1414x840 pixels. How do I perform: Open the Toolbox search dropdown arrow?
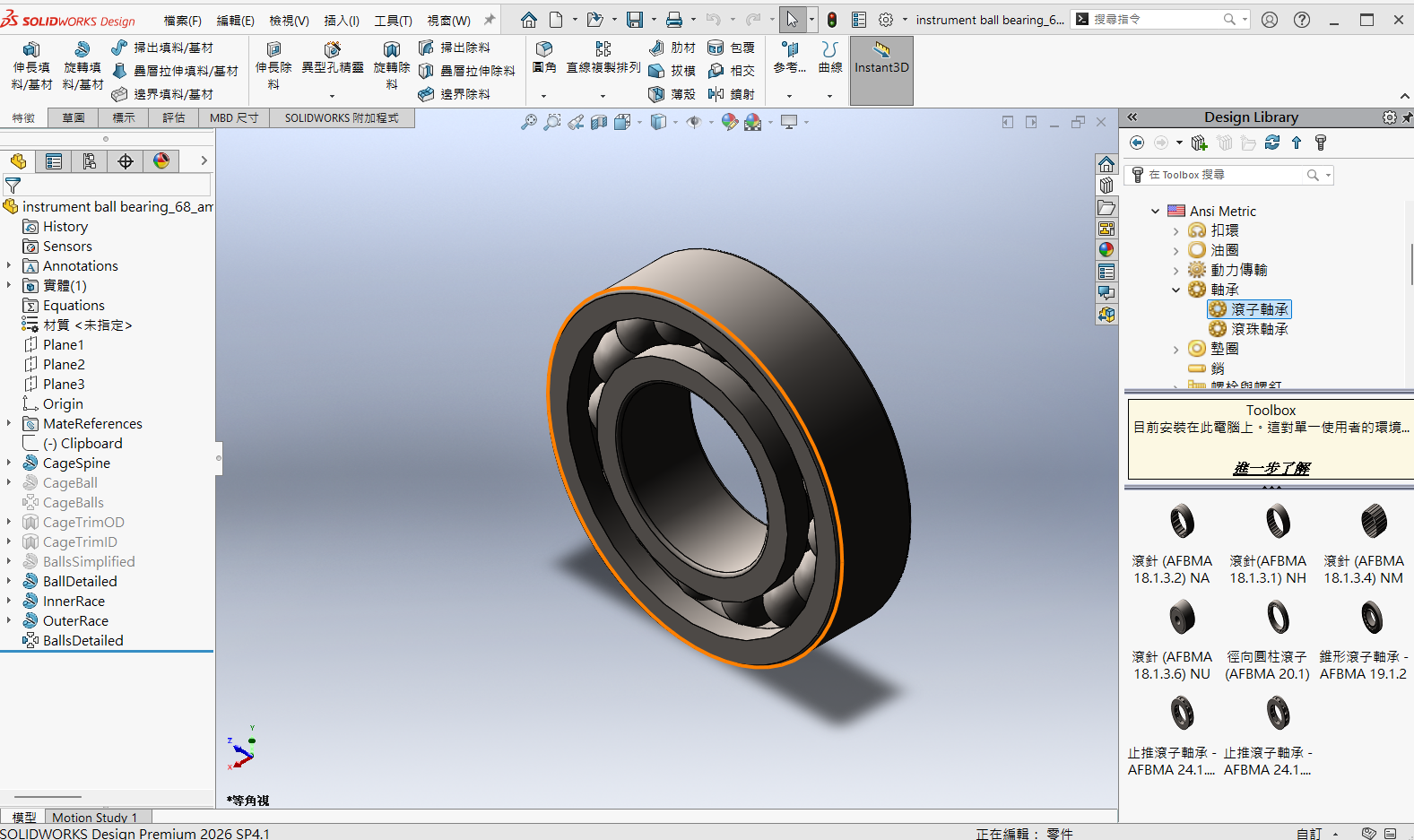1328,176
